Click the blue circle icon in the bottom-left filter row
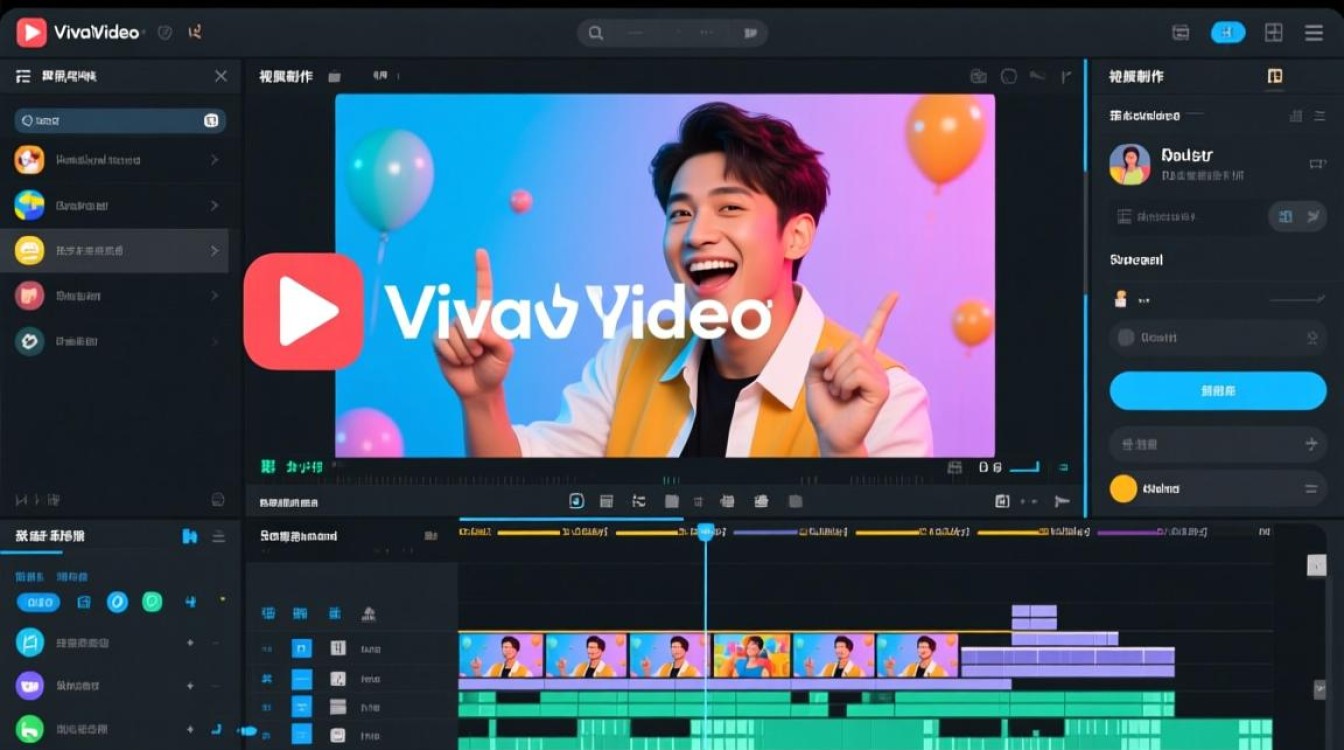1344x750 pixels. [x=117, y=602]
